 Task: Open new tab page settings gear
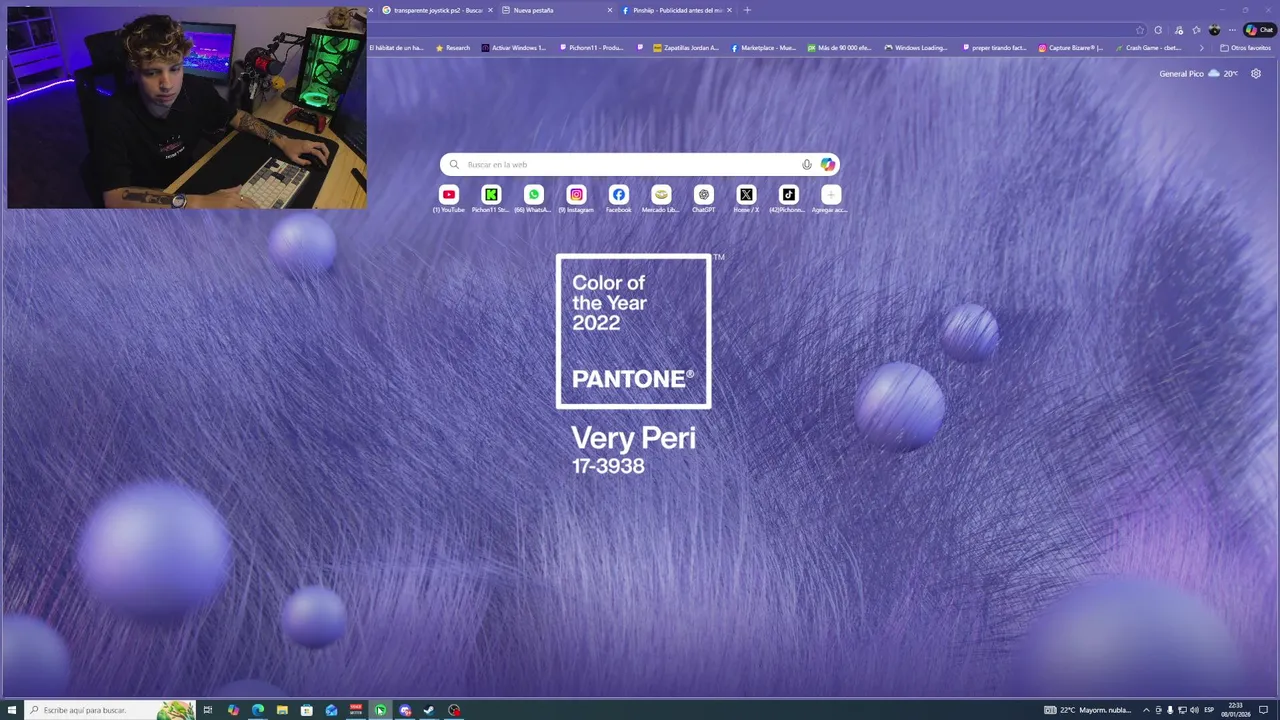1256,74
